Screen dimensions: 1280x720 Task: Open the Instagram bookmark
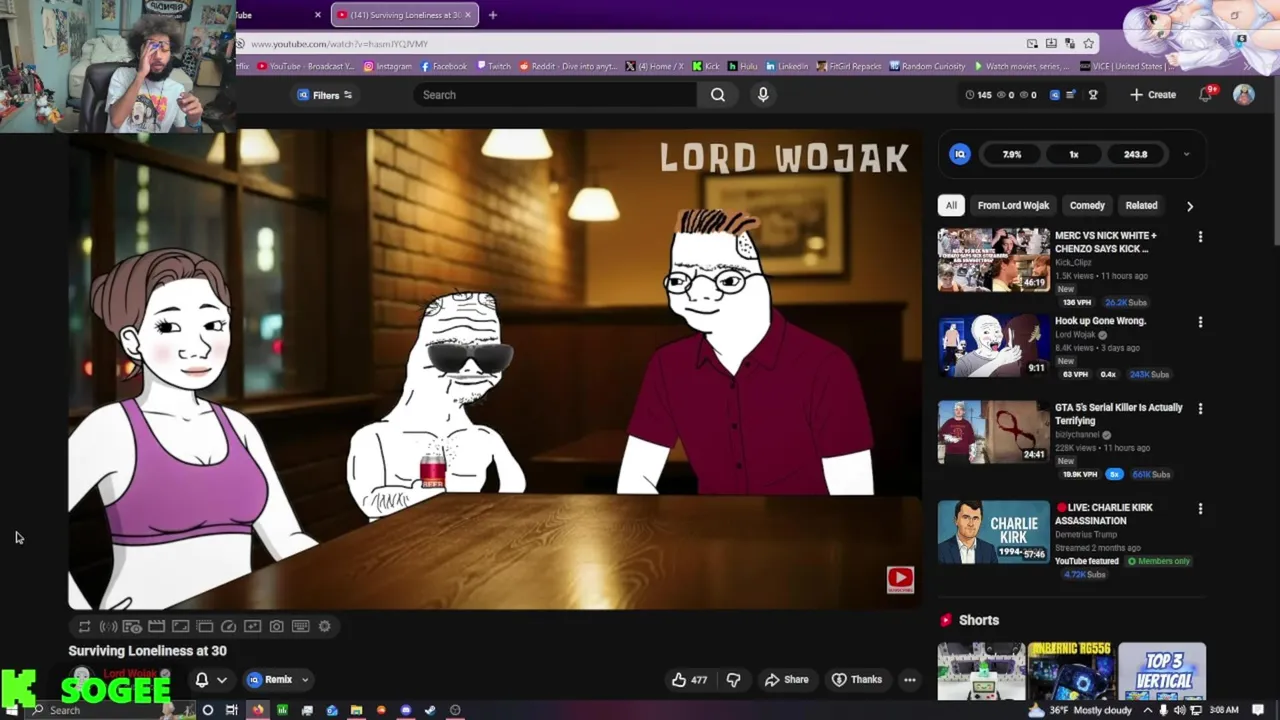387,66
